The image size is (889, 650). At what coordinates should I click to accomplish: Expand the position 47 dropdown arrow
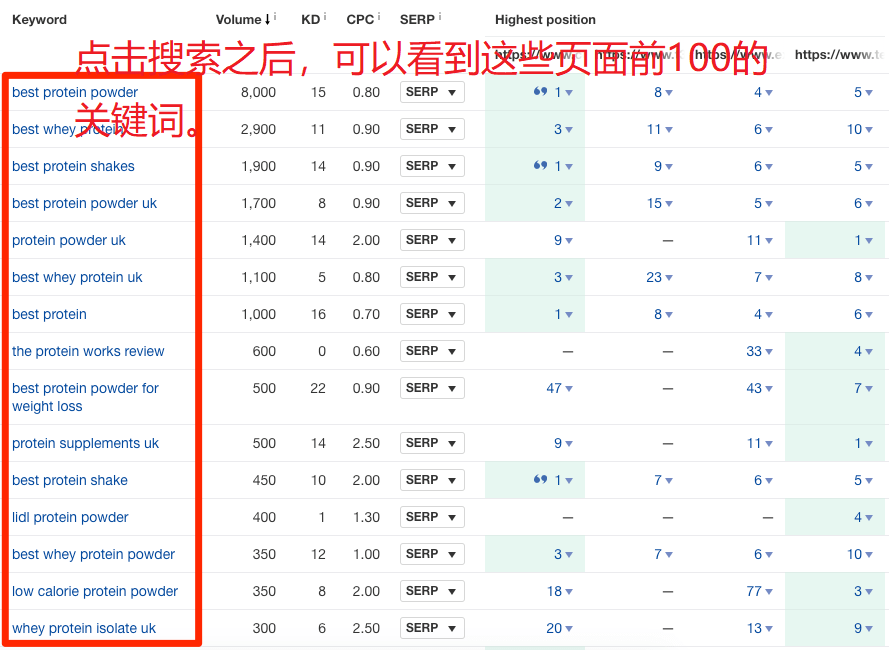pos(569,389)
